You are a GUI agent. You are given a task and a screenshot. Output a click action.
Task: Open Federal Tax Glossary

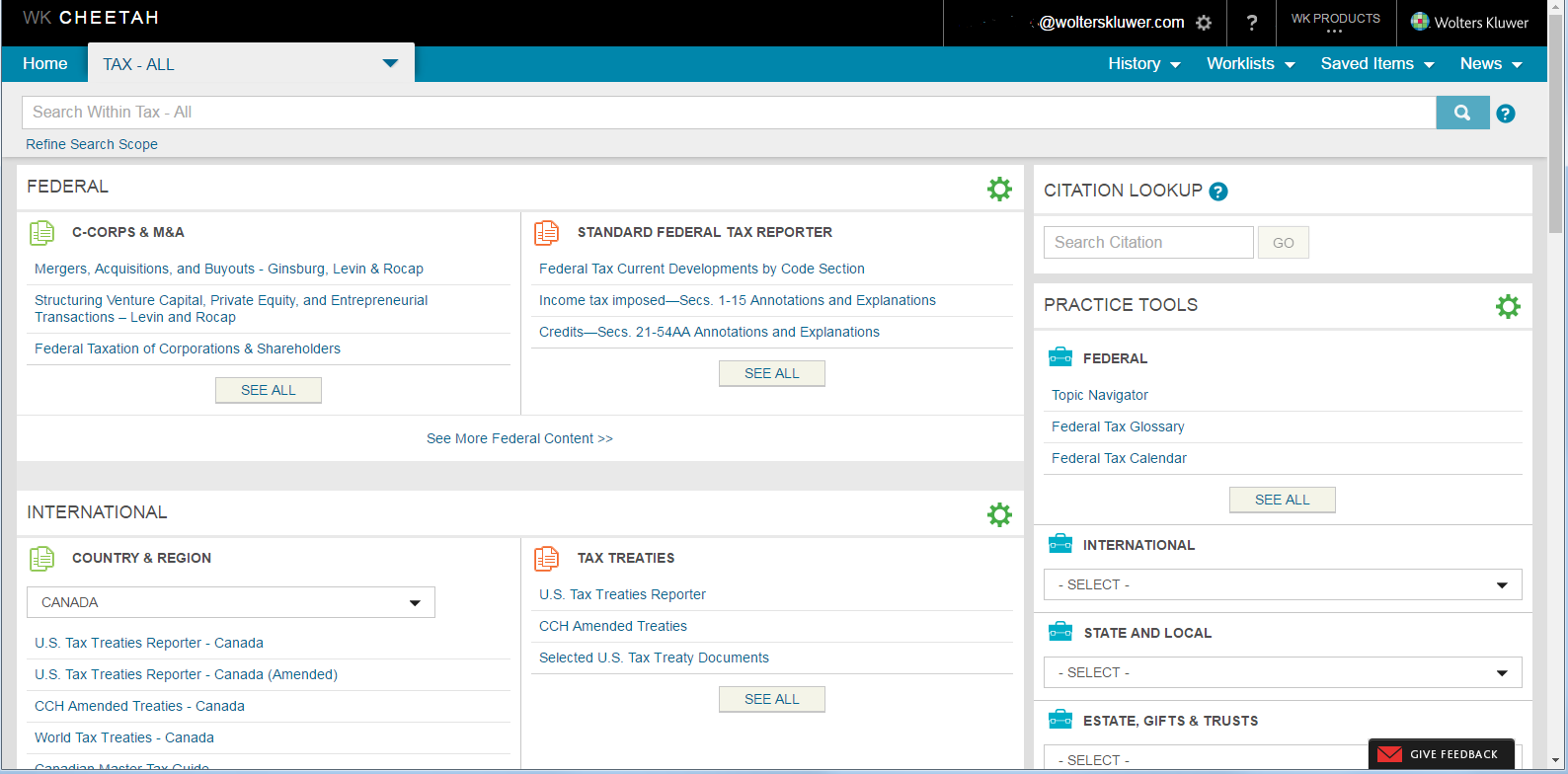(x=1118, y=426)
